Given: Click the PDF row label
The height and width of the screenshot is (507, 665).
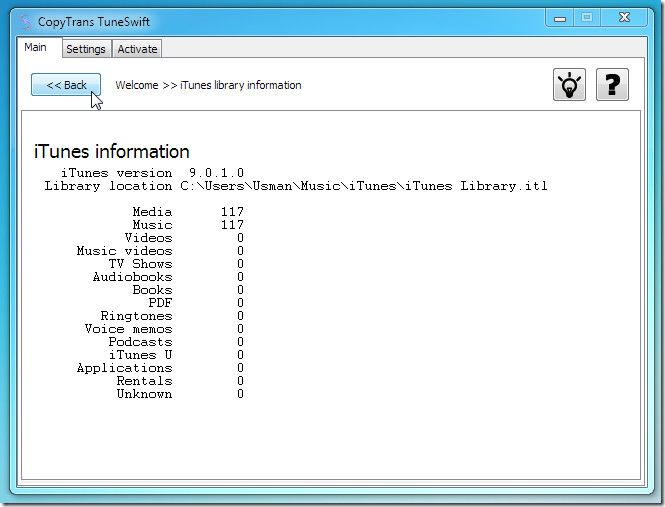Looking at the screenshot, I should pyautogui.click(x=160, y=303).
